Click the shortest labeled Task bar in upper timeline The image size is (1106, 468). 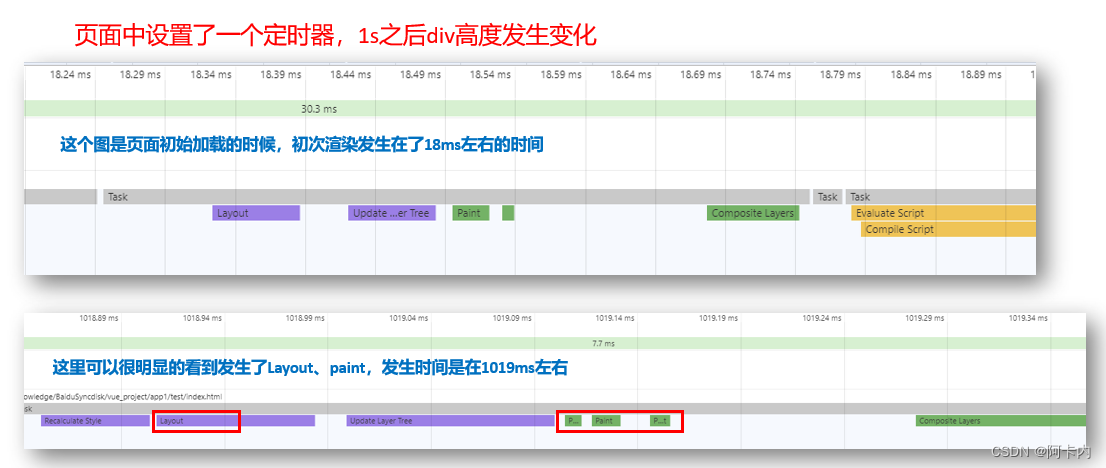[x=828, y=197]
